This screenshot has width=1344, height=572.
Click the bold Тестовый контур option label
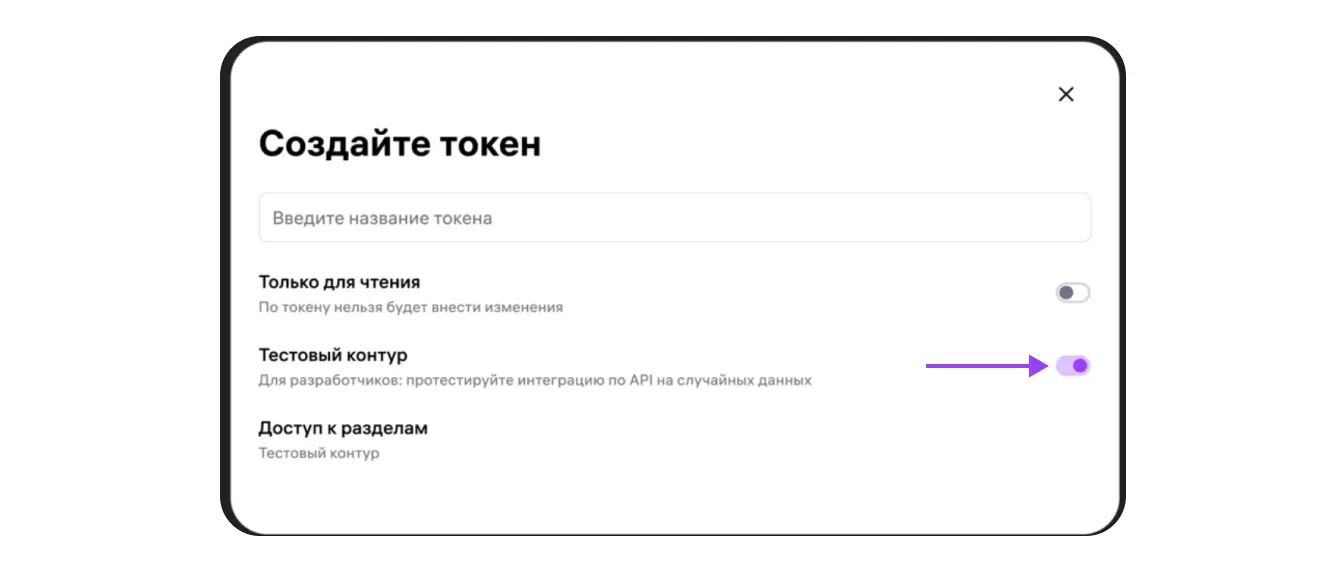click(x=333, y=355)
